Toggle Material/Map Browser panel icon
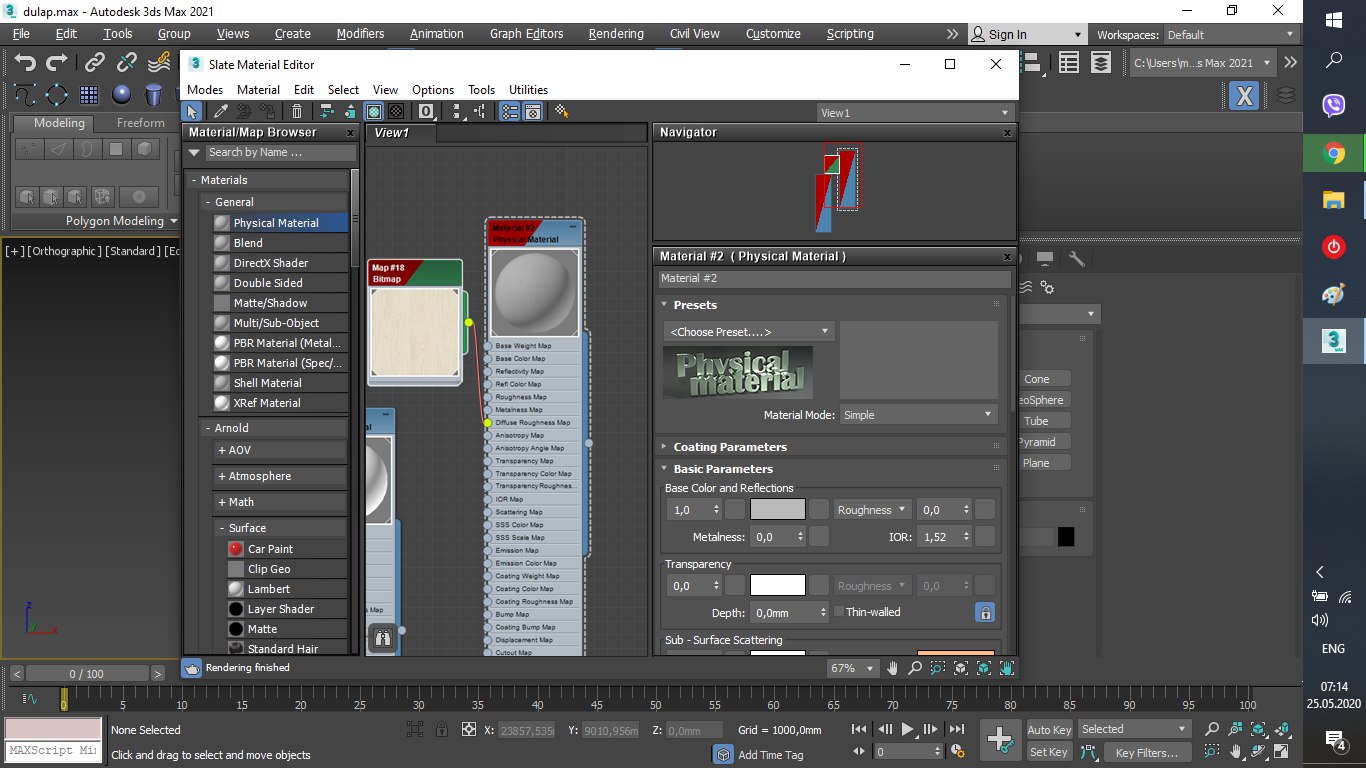 coord(510,112)
